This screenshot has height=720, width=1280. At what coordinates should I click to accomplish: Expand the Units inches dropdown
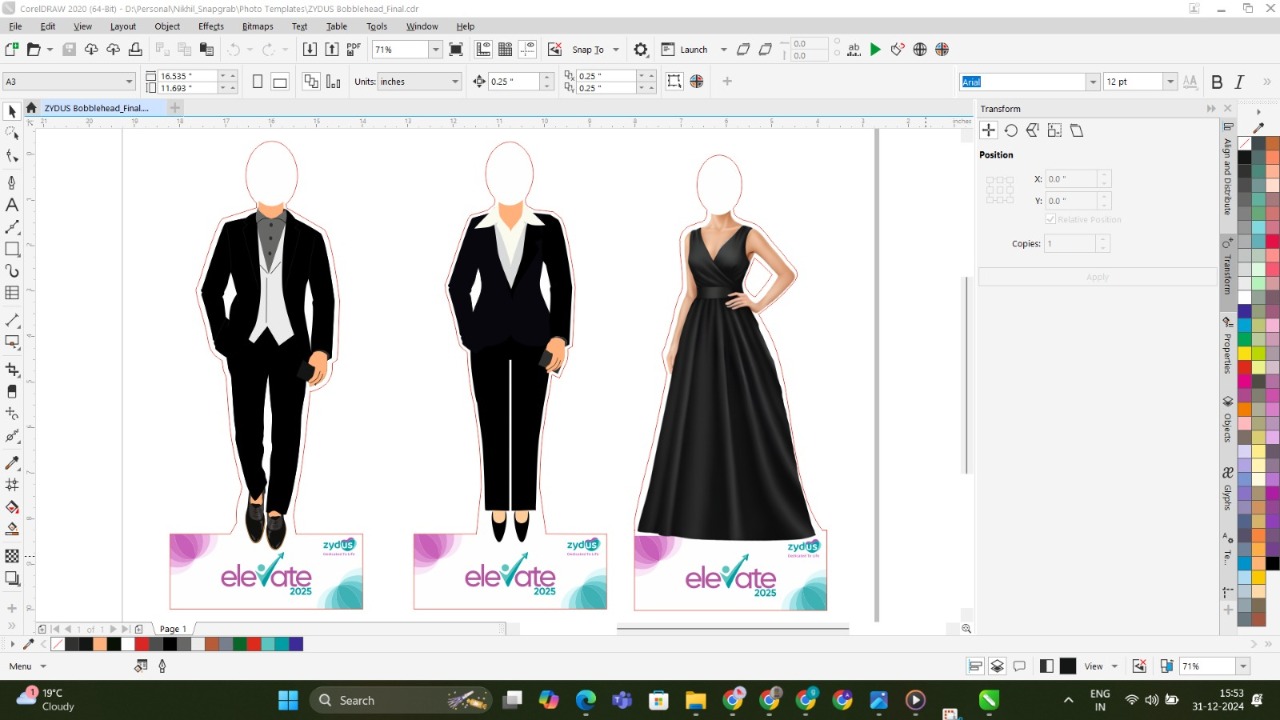click(x=455, y=82)
